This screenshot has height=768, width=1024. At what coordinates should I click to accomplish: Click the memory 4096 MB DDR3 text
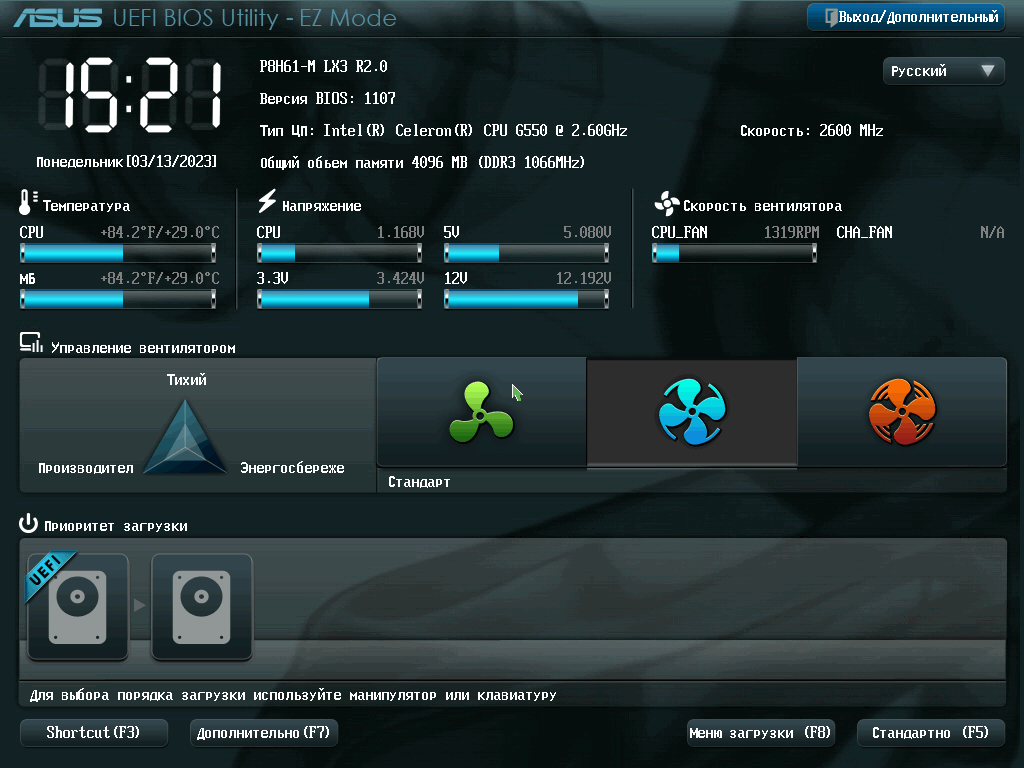pos(422,162)
